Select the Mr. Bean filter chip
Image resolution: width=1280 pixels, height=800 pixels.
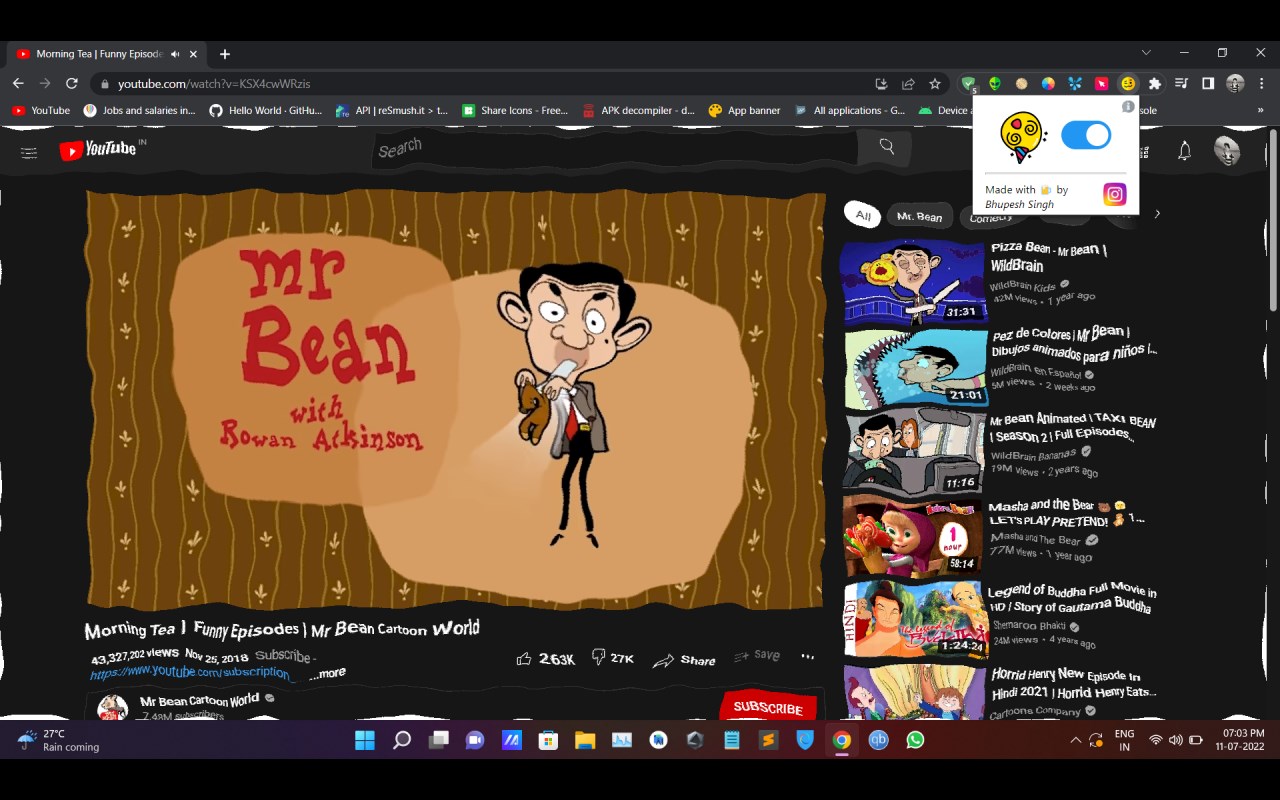[919, 217]
